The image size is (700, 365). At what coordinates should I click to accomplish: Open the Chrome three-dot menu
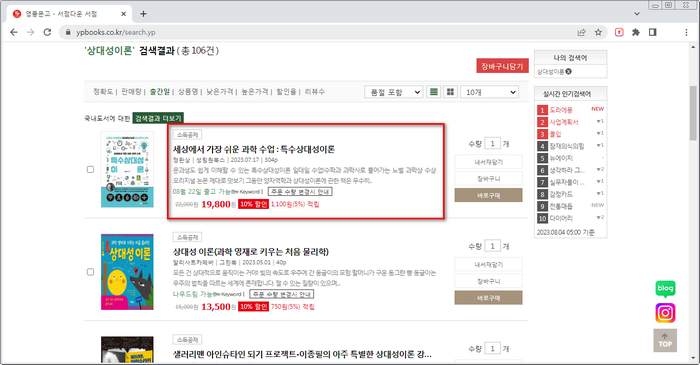click(x=686, y=32)
